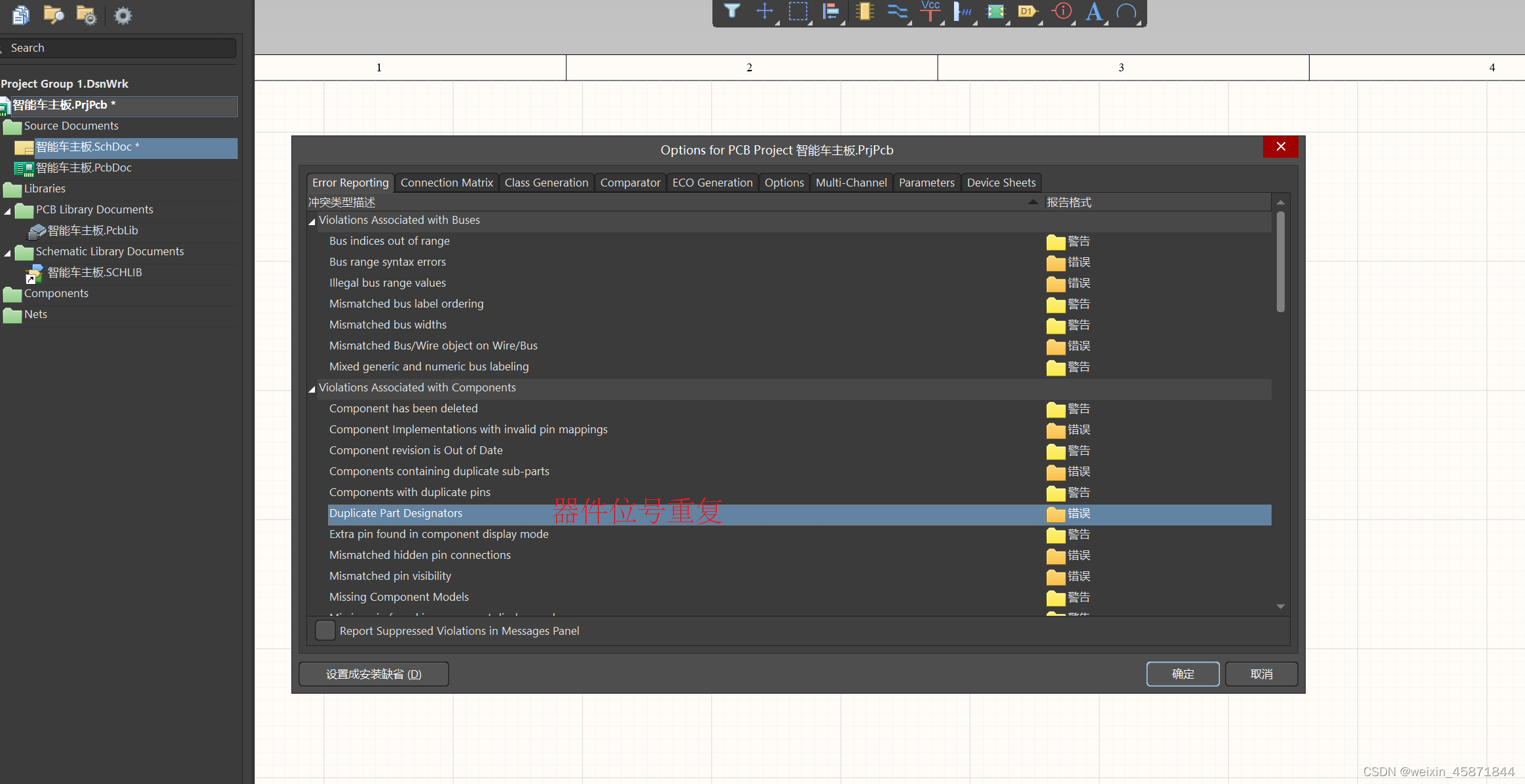Click report mode folder for Duplicate Part Designators
Screen dimensions: 1525x784
1055,514
